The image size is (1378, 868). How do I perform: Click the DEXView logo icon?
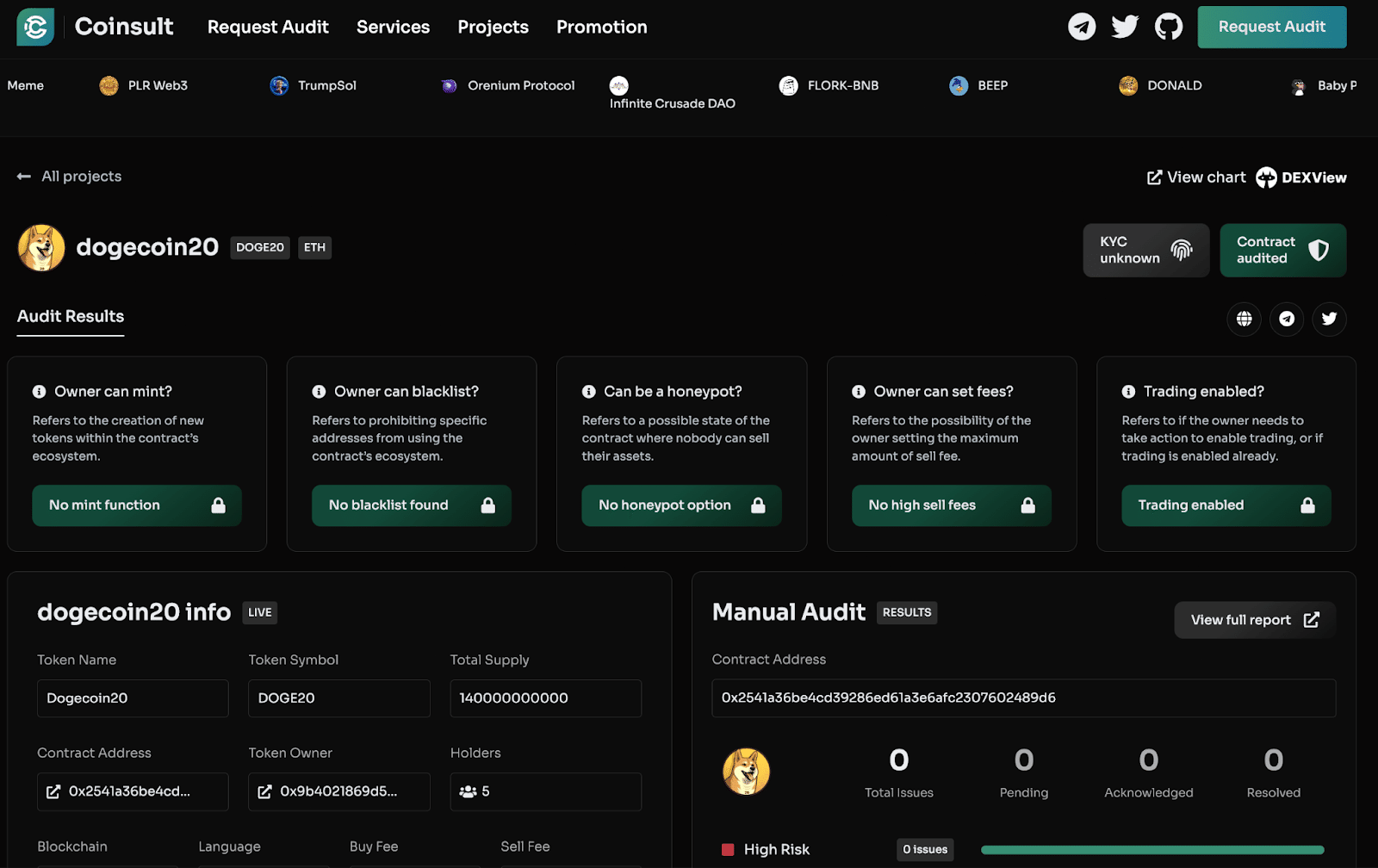click(1266, 177)
